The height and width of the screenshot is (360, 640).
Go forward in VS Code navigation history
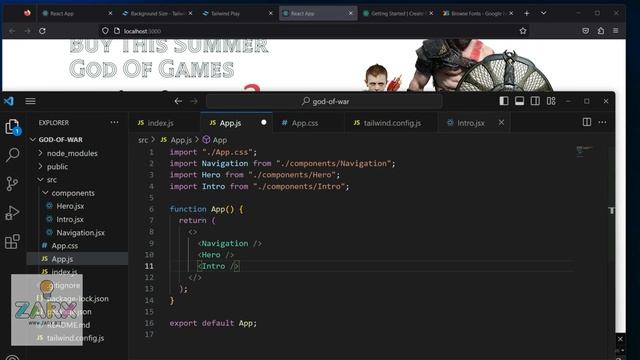click(194, 101)
